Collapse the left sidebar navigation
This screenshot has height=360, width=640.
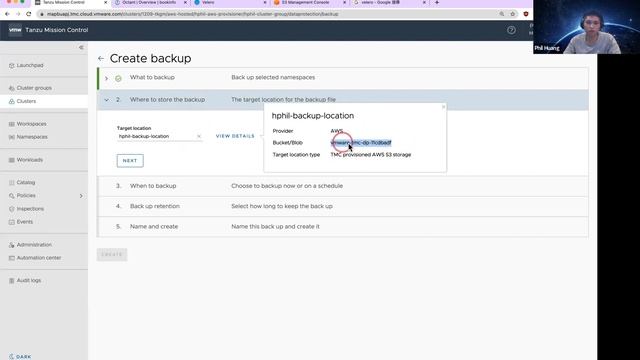pyautogui.click(x=81, y=47)
